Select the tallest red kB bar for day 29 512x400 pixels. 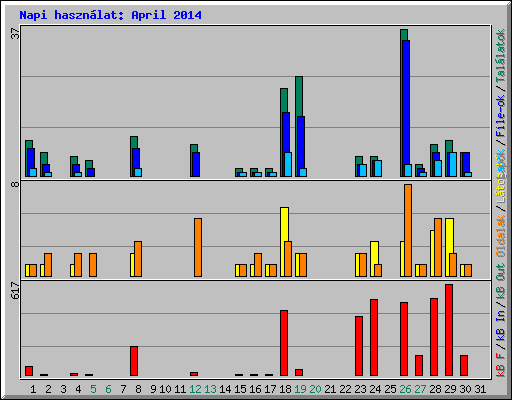pyautogui.click(x=449, y=330)
